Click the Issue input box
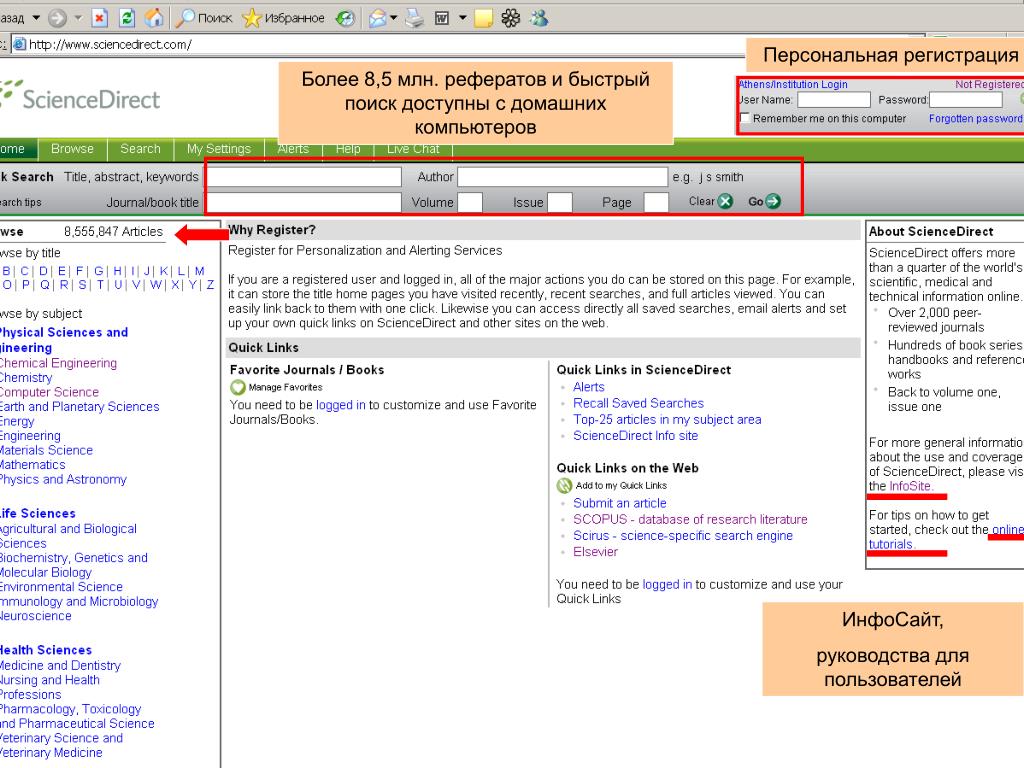Screen dimensions: 1024x768 click(x=560, y=202)
